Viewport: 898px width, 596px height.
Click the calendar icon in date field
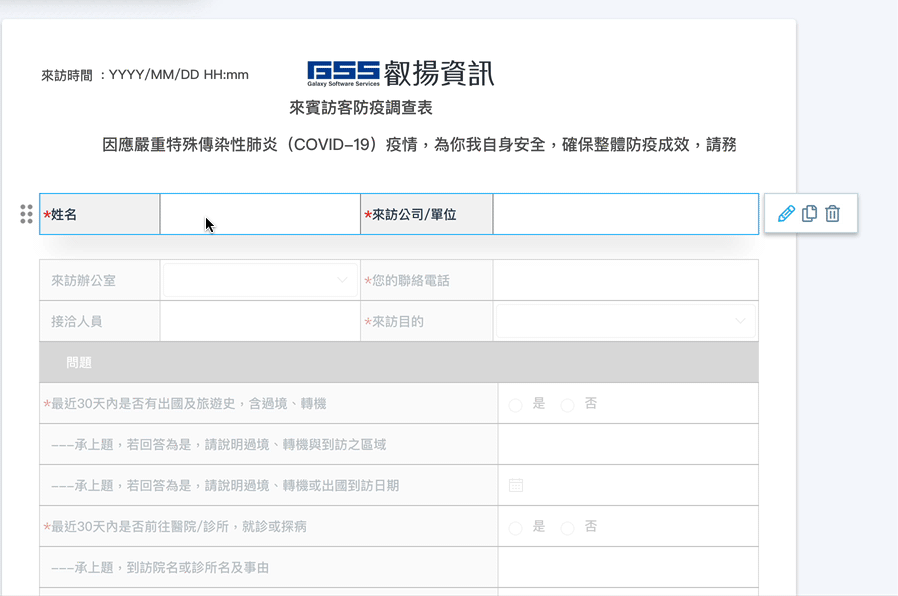click(516, 486)
